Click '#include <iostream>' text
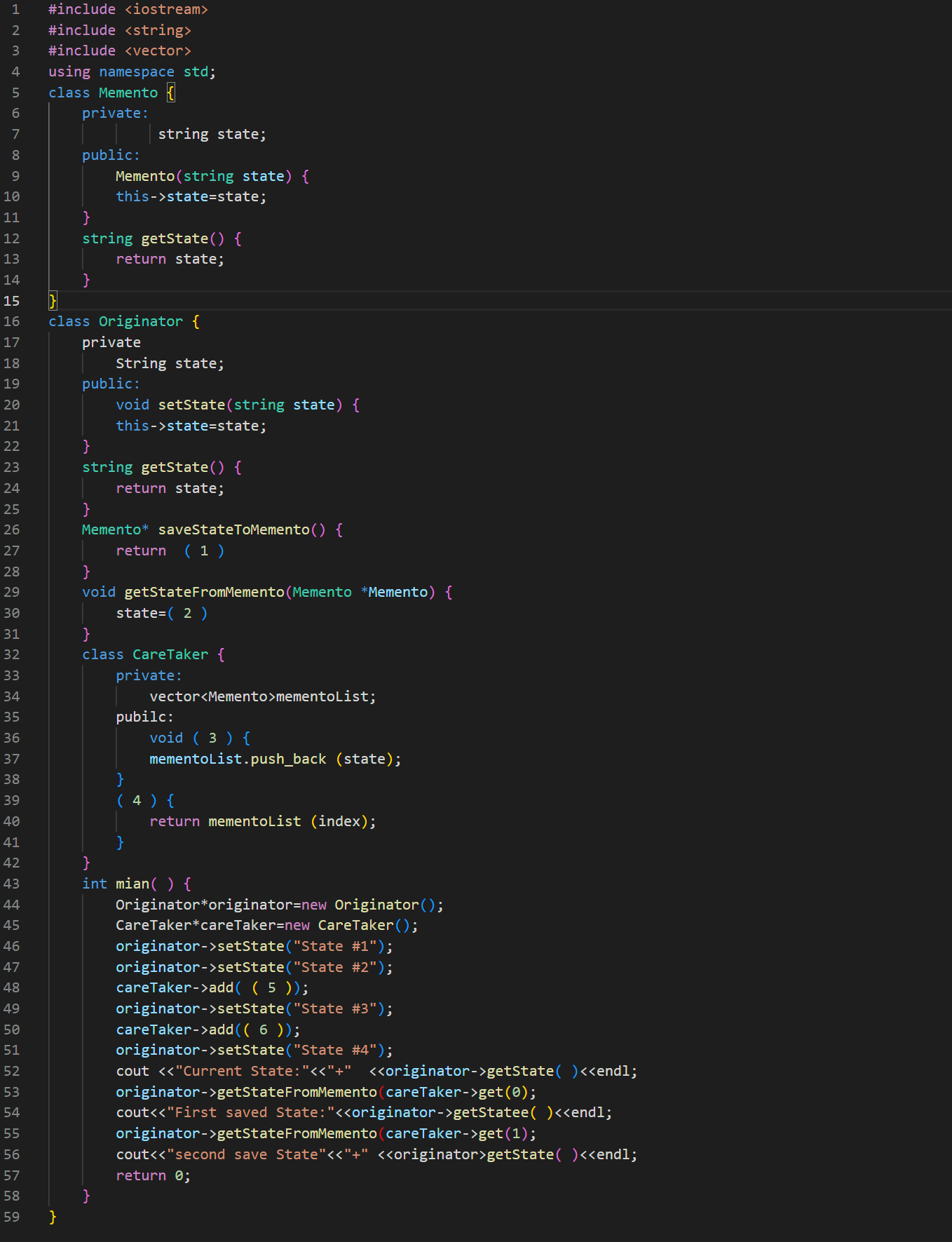Image resolution: width=952 pixels, height=1242 pixels. 128,10
